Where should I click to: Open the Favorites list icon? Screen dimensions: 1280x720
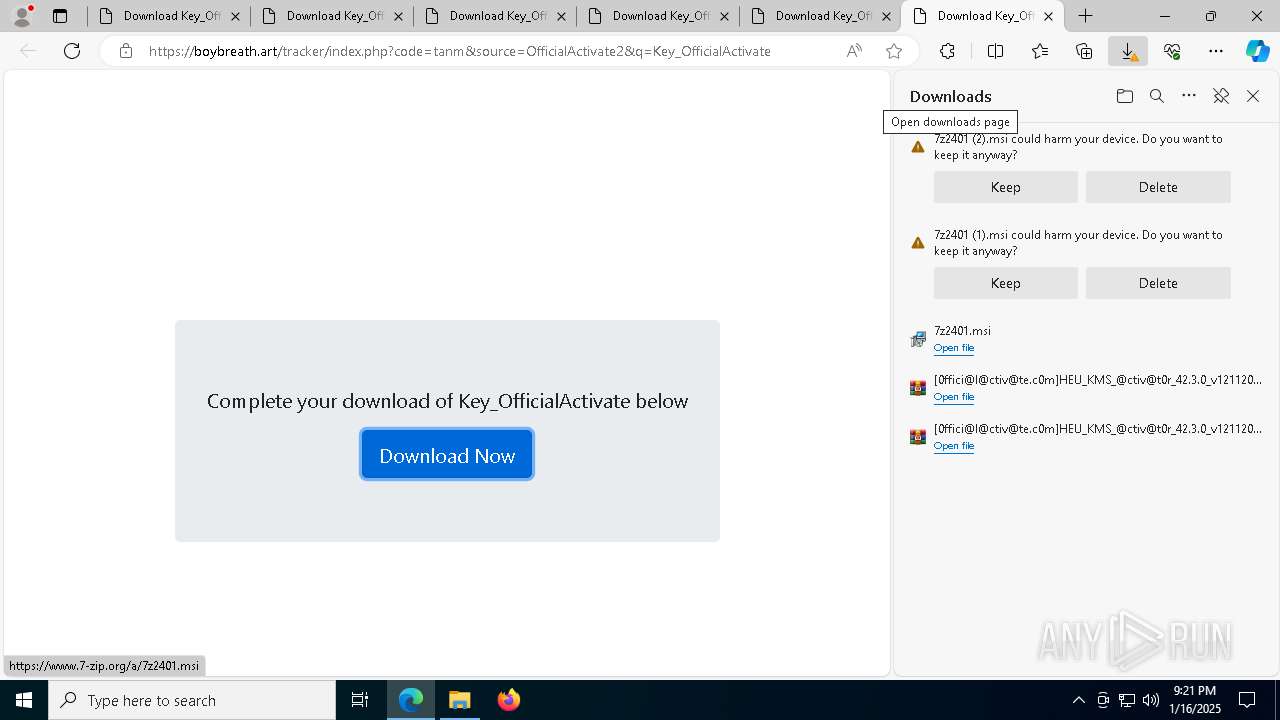pos(1040,51)
